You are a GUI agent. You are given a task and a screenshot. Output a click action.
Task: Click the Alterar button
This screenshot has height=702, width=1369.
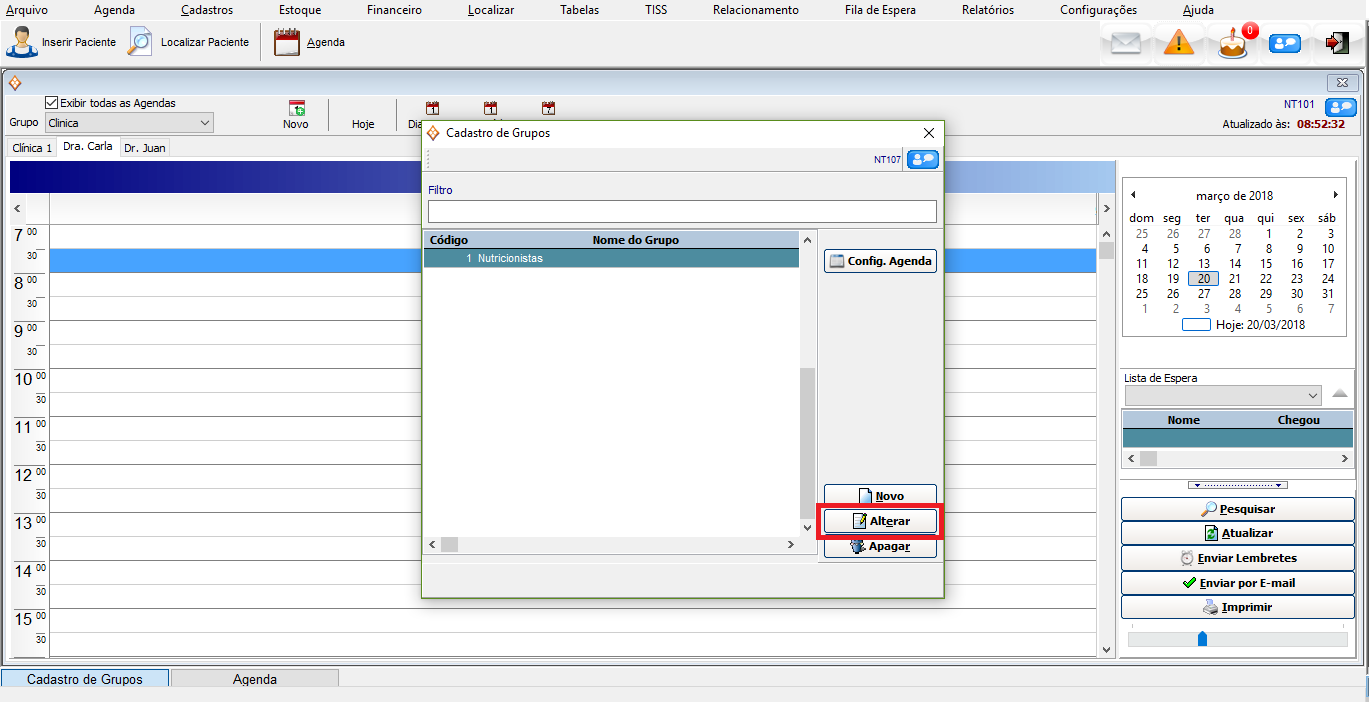(880, 521)
